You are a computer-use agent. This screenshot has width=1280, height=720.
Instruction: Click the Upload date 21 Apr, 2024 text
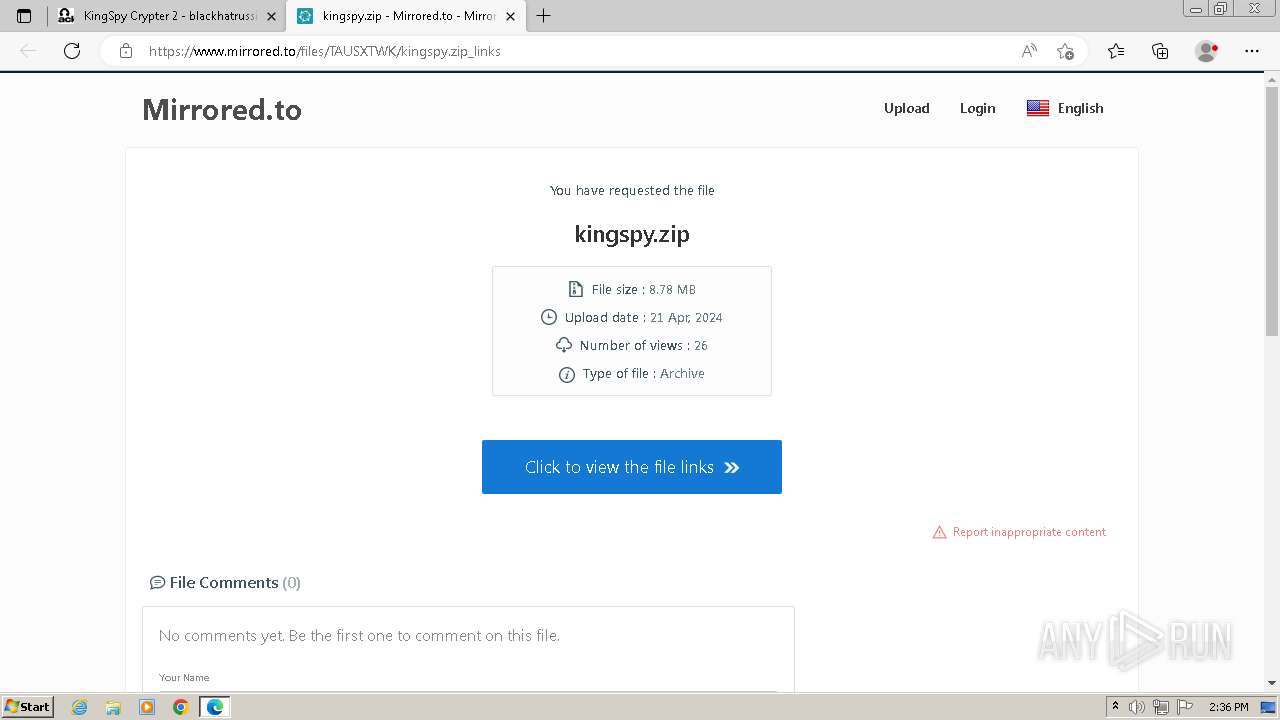tap(643, 317)
